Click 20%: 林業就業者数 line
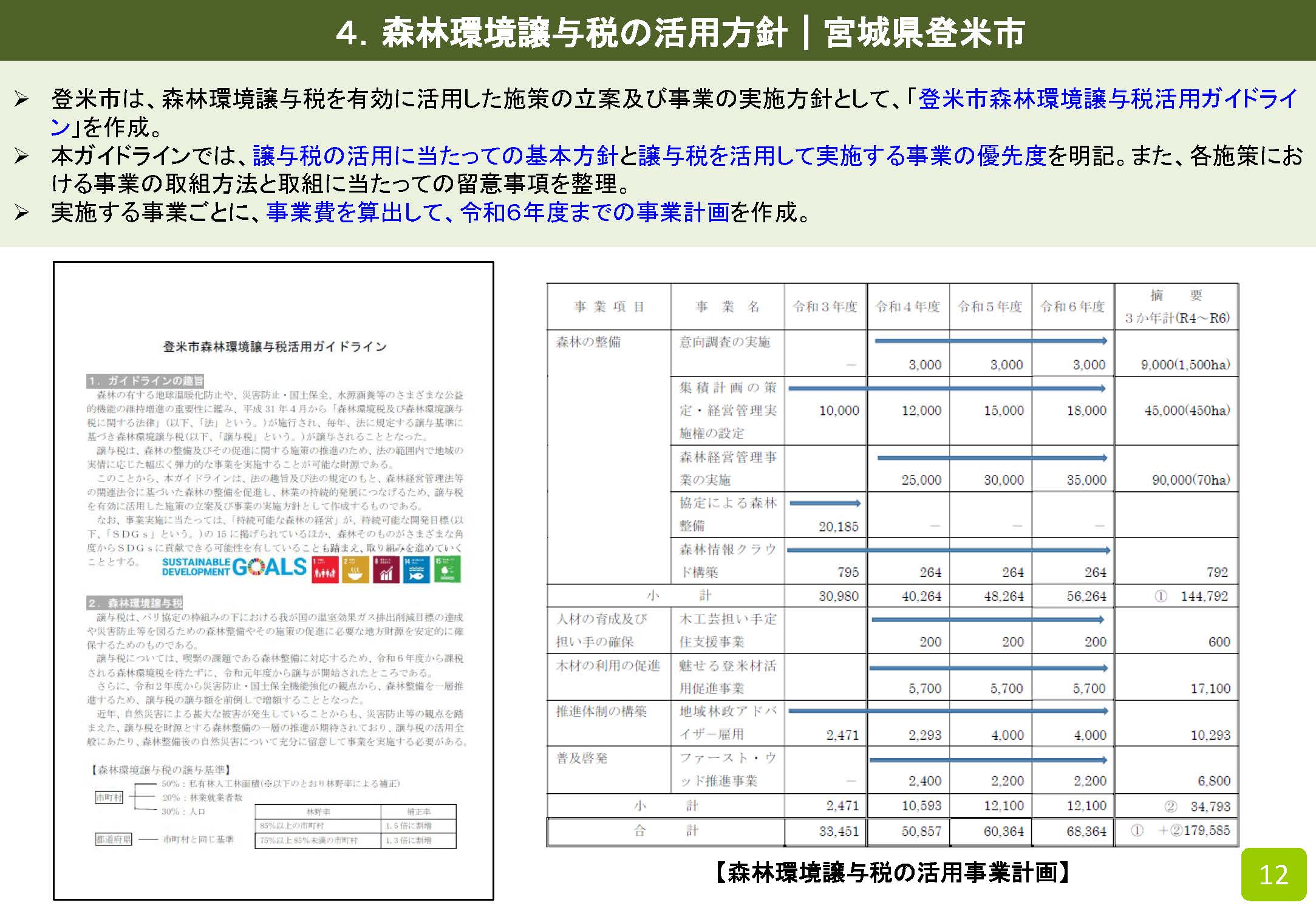This screenshot has width=1316, height=911. (x=202, y=797)
